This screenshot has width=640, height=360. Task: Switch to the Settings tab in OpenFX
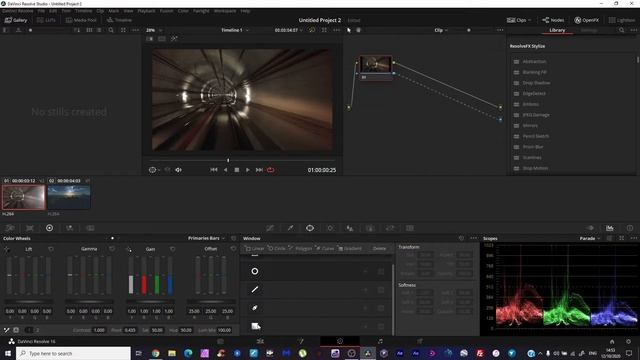(x=589, y=30)
